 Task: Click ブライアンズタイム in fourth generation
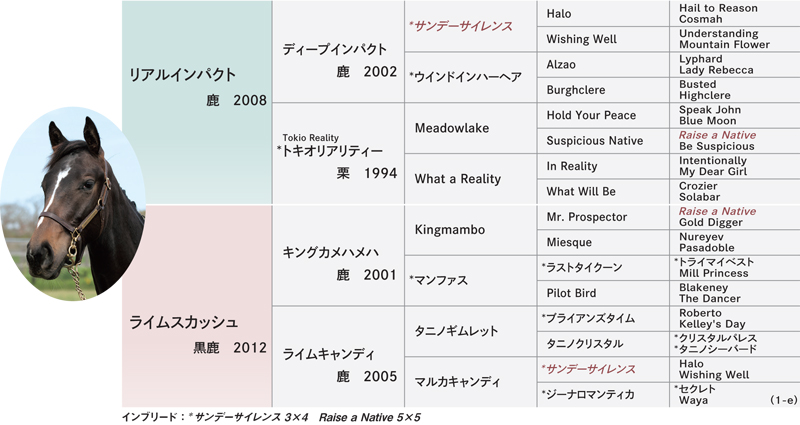click(x=603, y=318)
